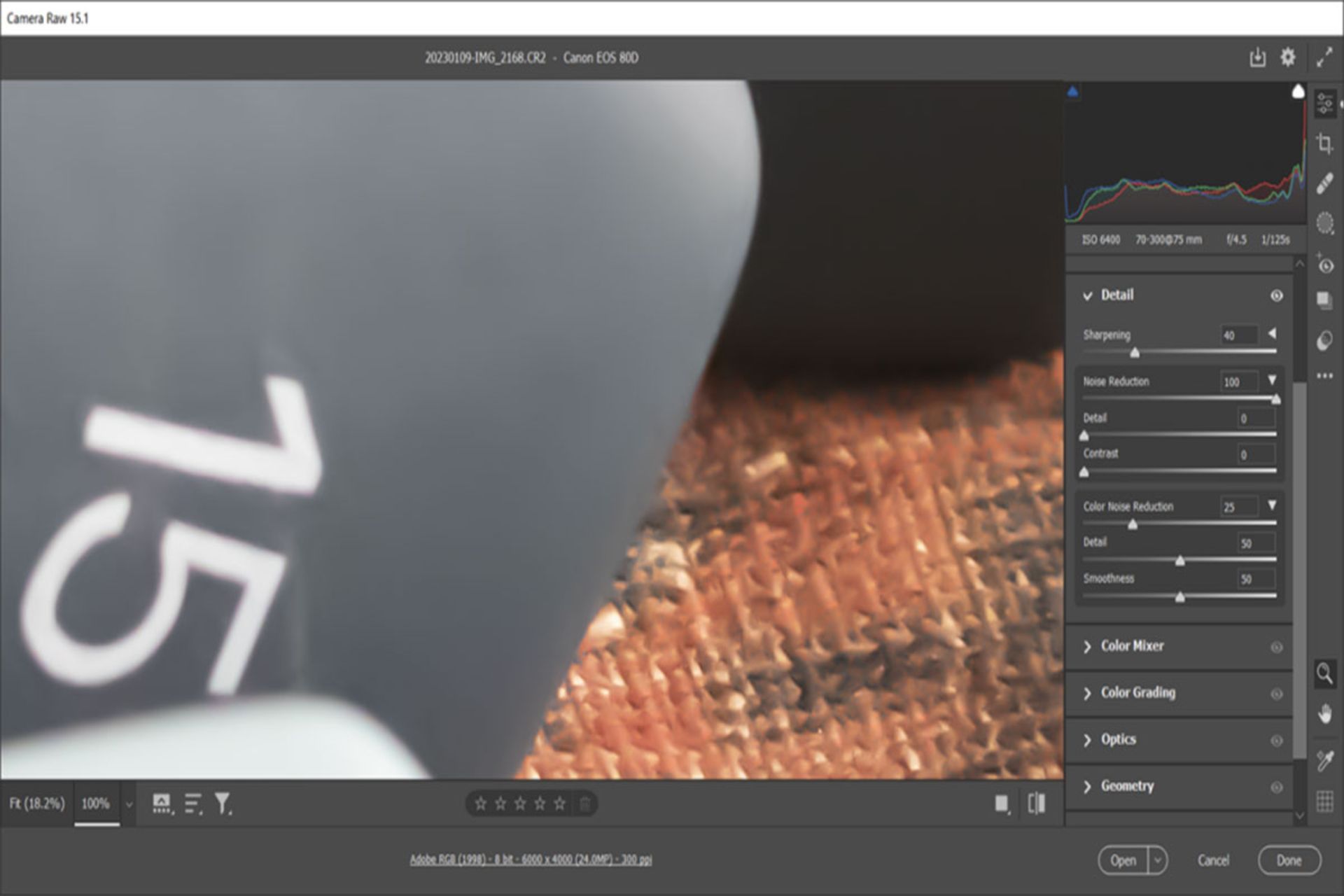Toggle Geometry panel visibility eye

[x=1276, y=787]
